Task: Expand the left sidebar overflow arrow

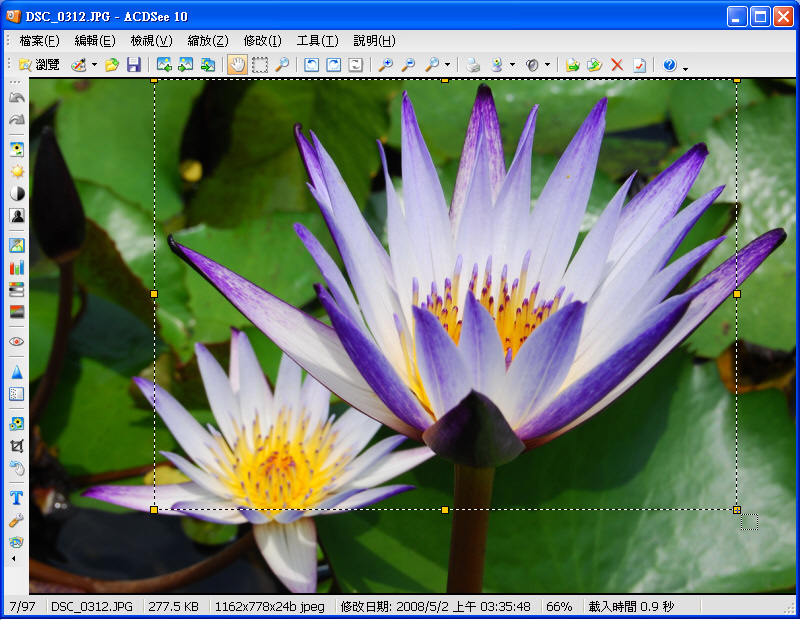Action: (x=14, y=558)
